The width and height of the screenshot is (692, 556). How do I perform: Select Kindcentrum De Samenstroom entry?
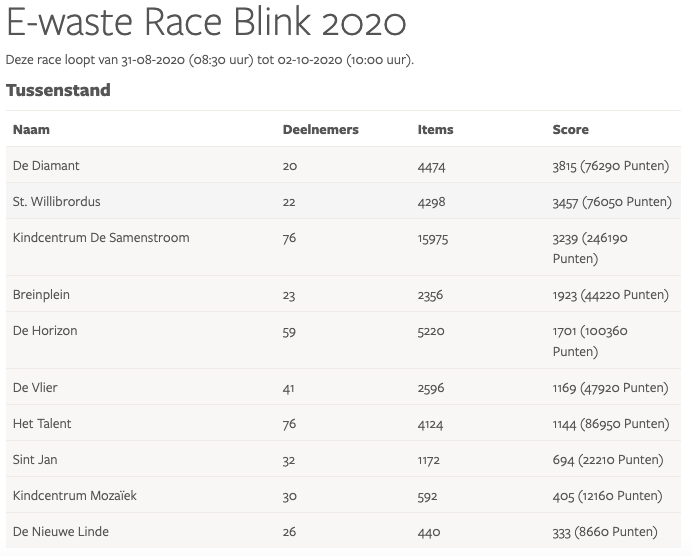(101, 238)
